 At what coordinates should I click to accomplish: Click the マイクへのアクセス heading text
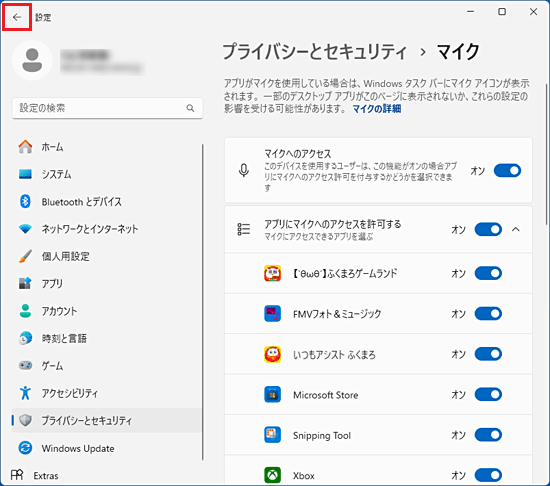point(297,154)
